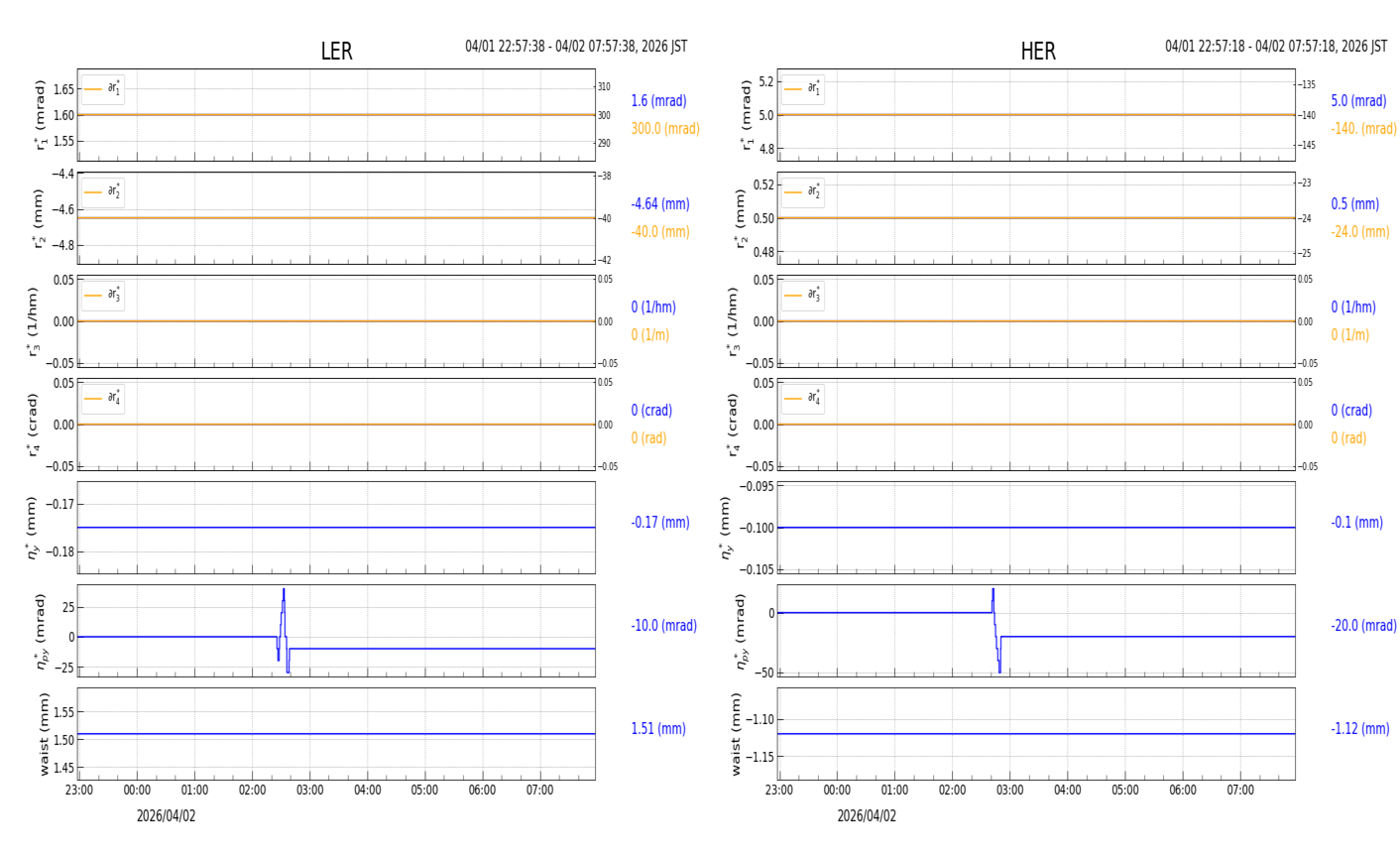Click the -20.0 (mrad) value beside HER
This screenshot has width=1400, height=857.
point(1363,625)
